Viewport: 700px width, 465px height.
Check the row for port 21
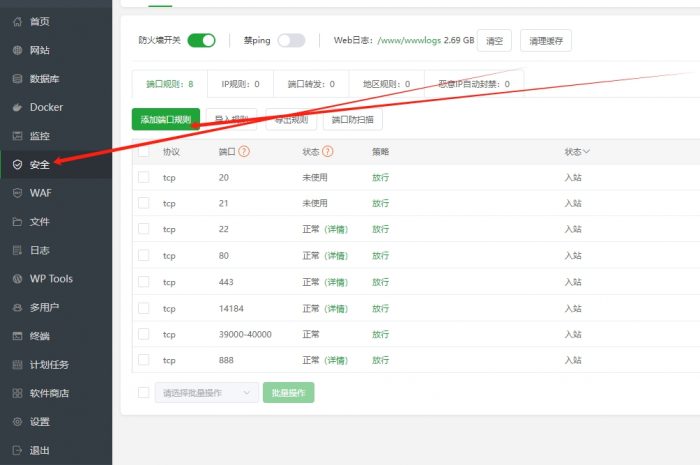click(144, 203)
